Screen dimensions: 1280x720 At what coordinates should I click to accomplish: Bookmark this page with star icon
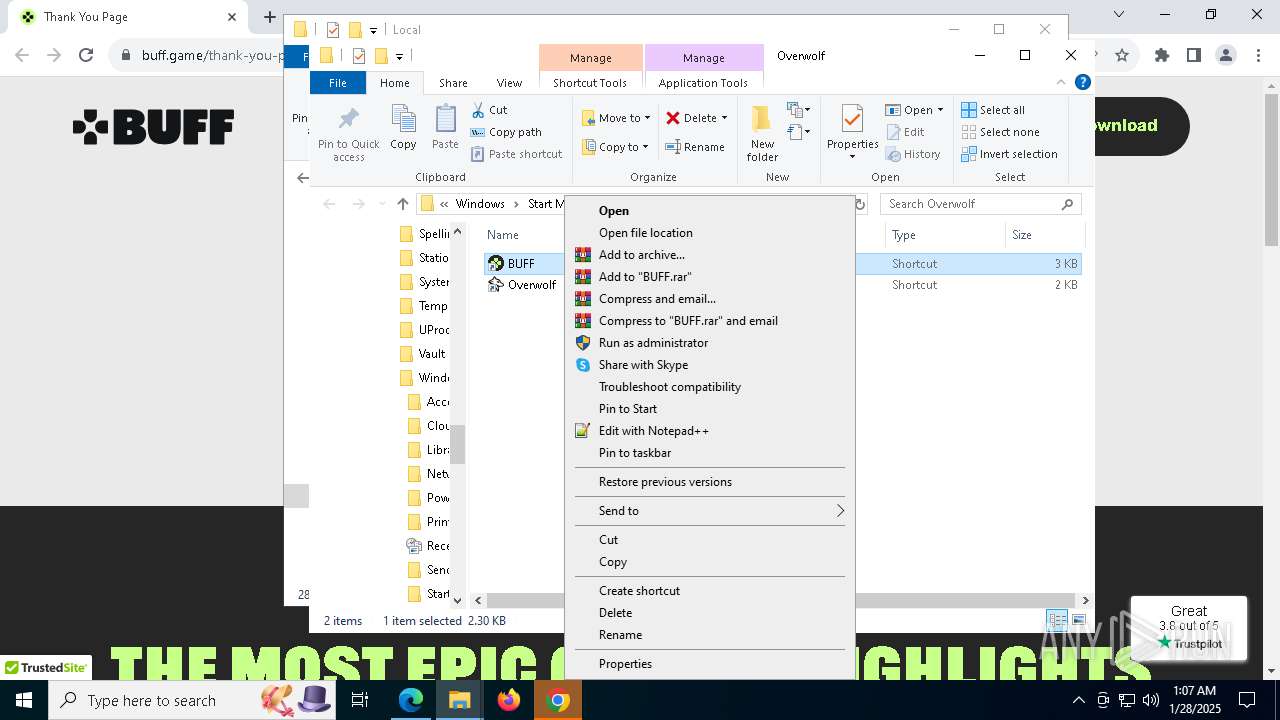pyautogui.click(x=1122, y=55)
